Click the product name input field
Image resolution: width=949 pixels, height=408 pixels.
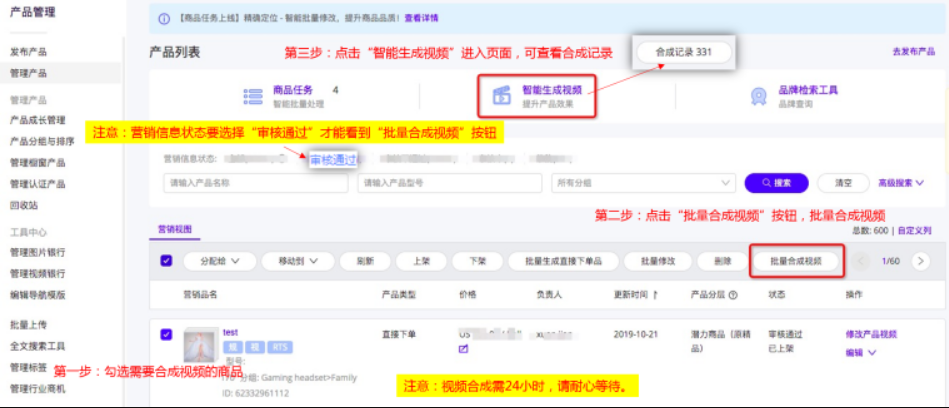click(x=255, y=183)
